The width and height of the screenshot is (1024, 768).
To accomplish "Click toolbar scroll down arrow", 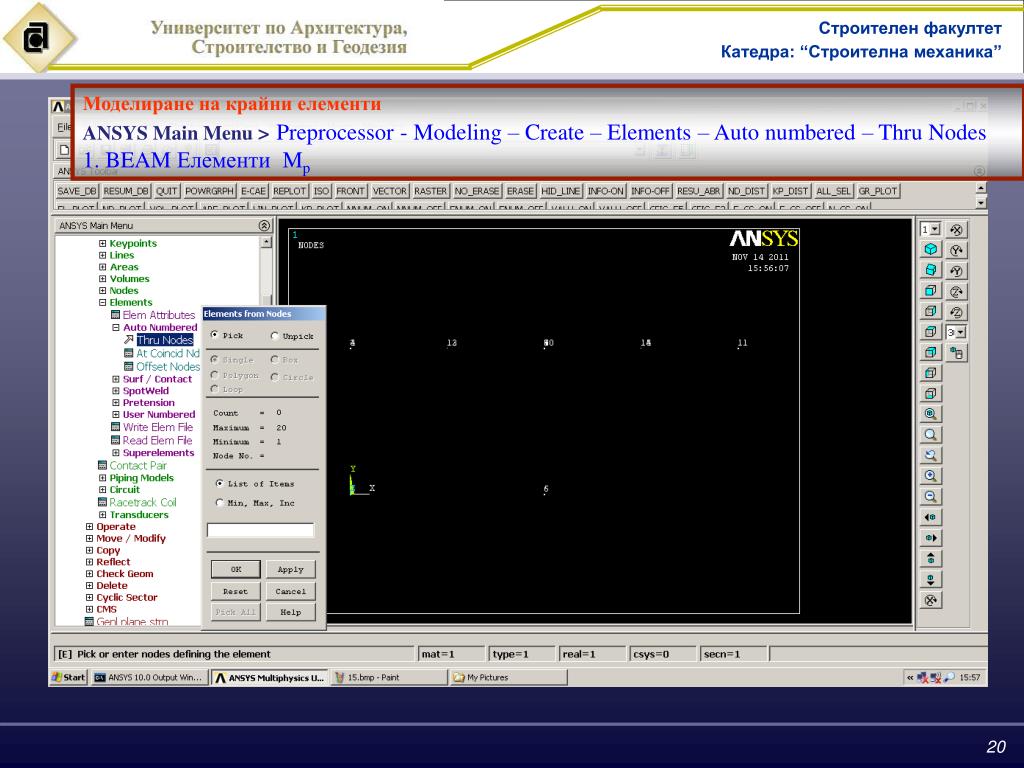I will (980, 203).
